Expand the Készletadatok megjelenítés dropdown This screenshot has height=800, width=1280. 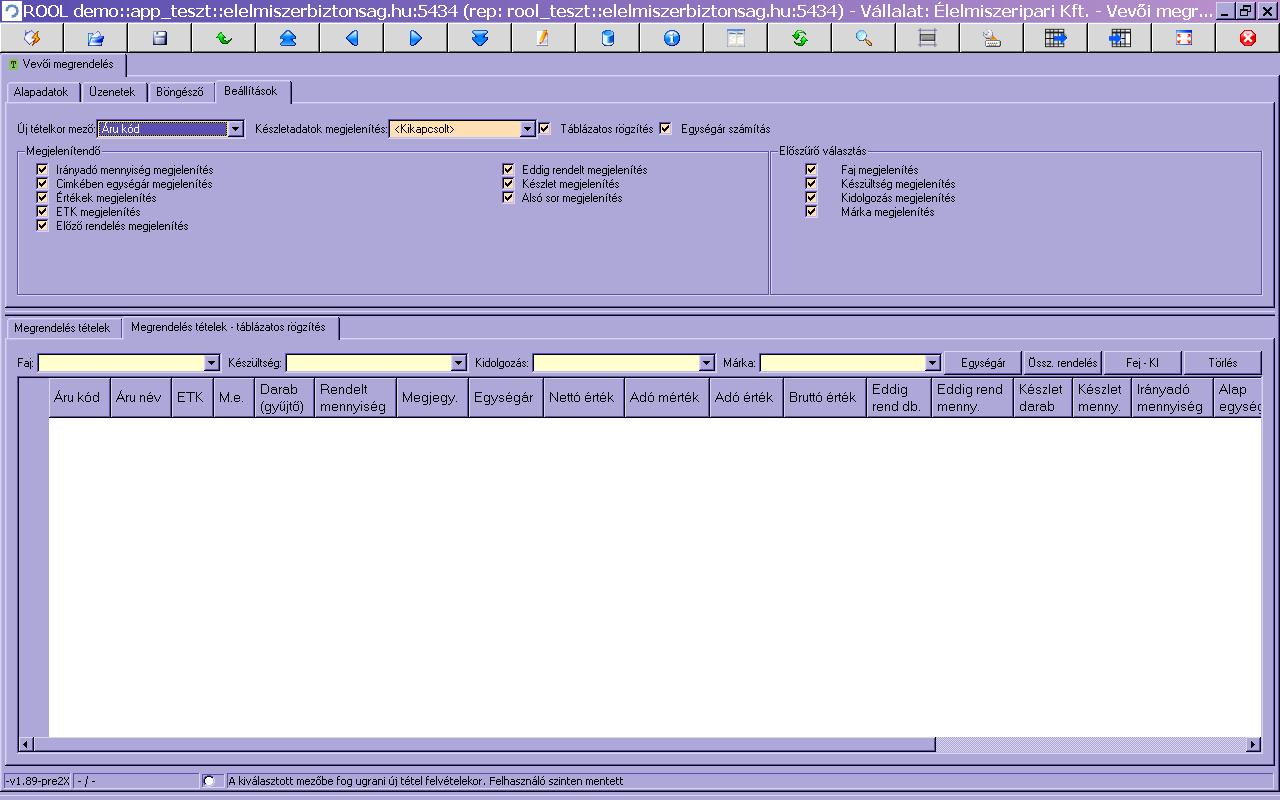tap(527, 129)
